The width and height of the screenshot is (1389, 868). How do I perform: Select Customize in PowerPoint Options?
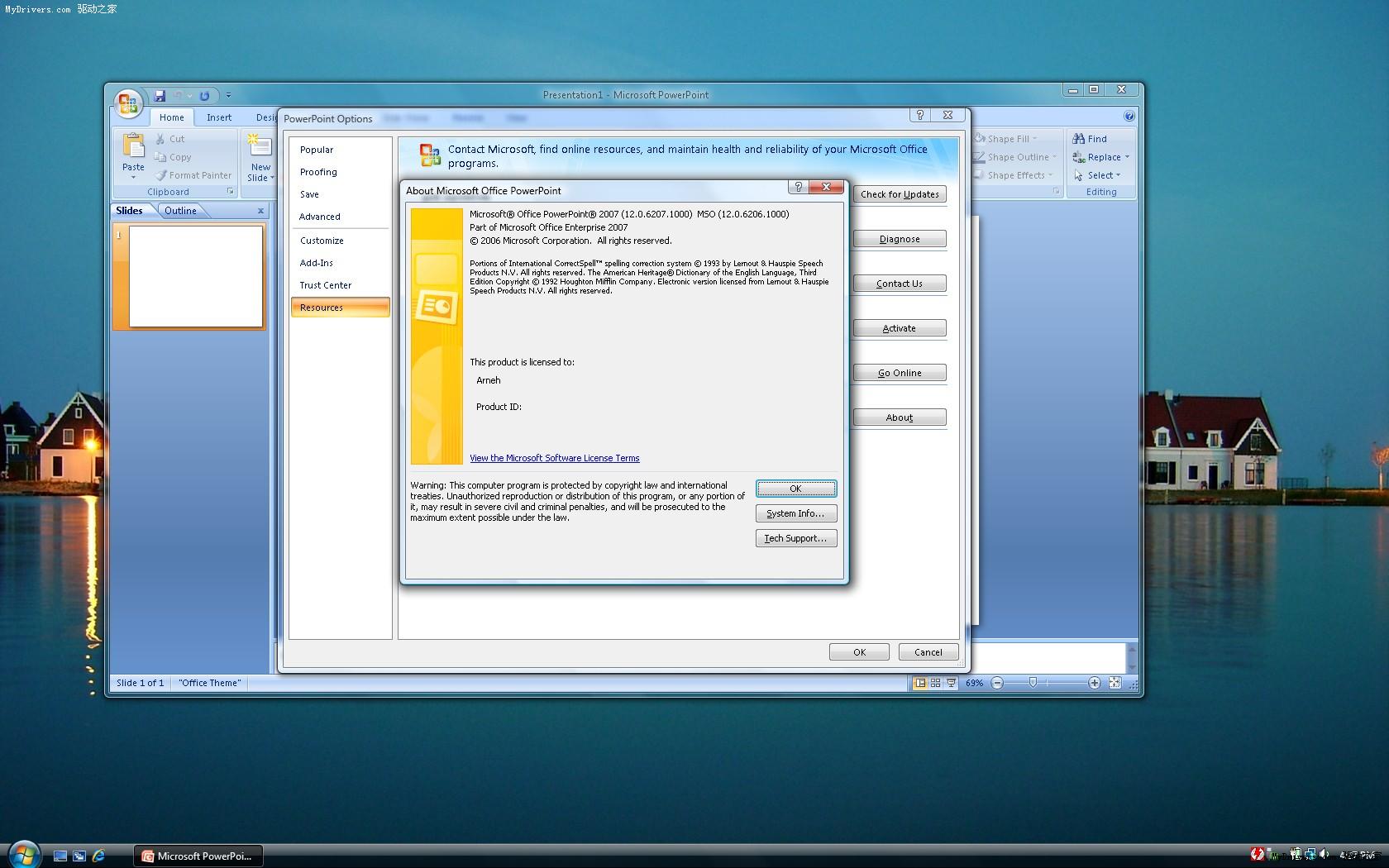[x=340, y=241]
